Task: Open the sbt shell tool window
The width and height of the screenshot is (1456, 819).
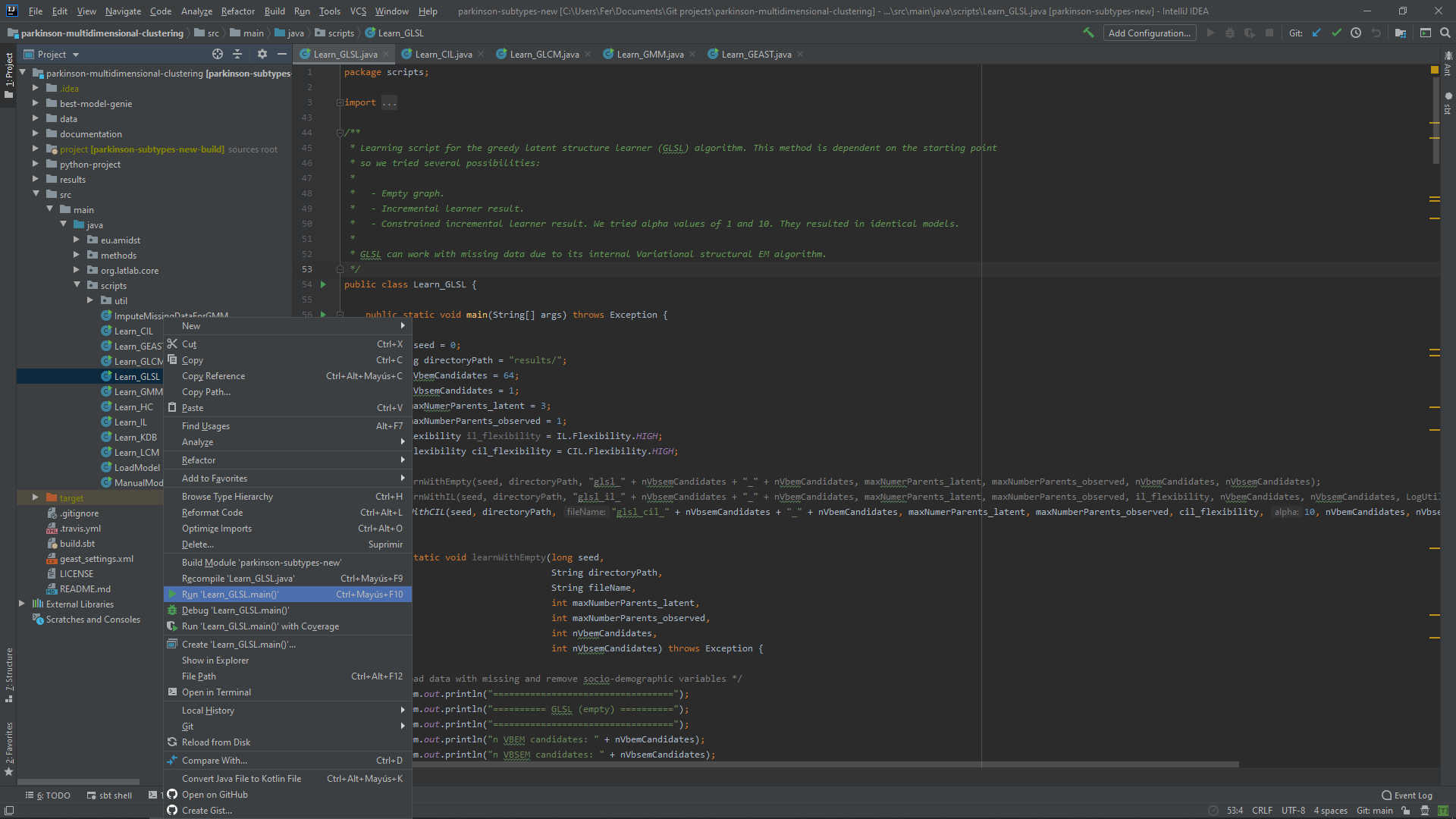Action: pos(109,795)
